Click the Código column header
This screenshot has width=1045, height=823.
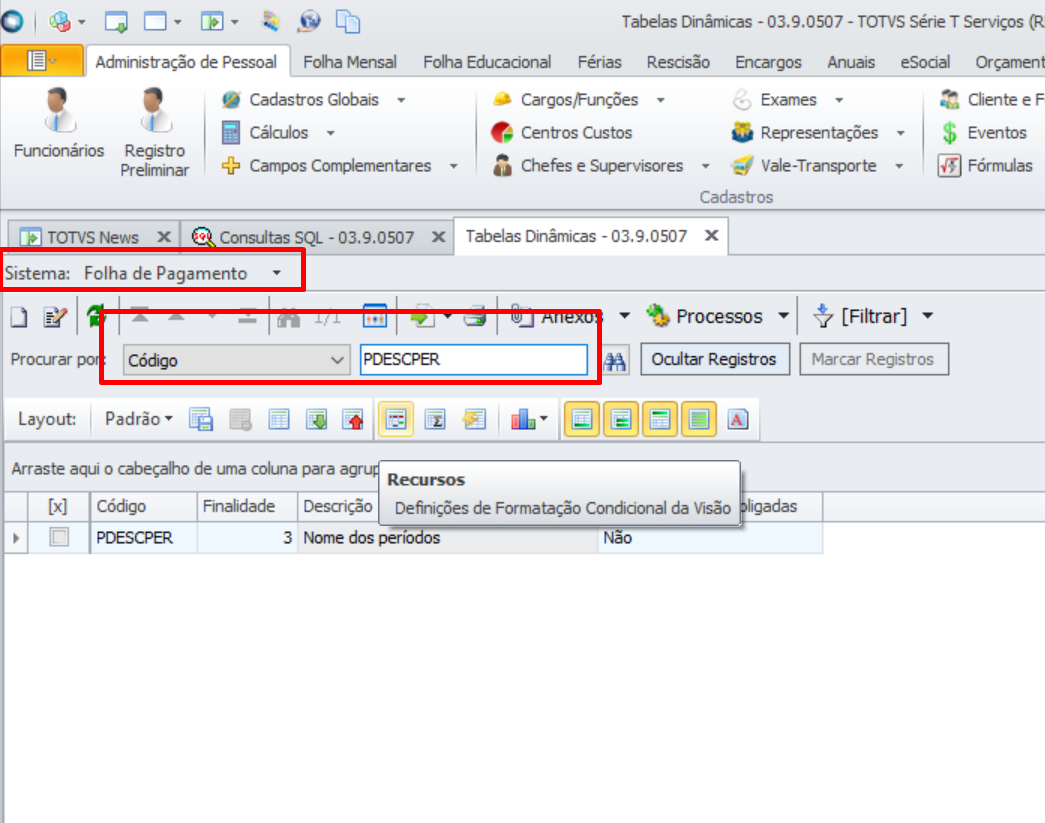(143, 506)
